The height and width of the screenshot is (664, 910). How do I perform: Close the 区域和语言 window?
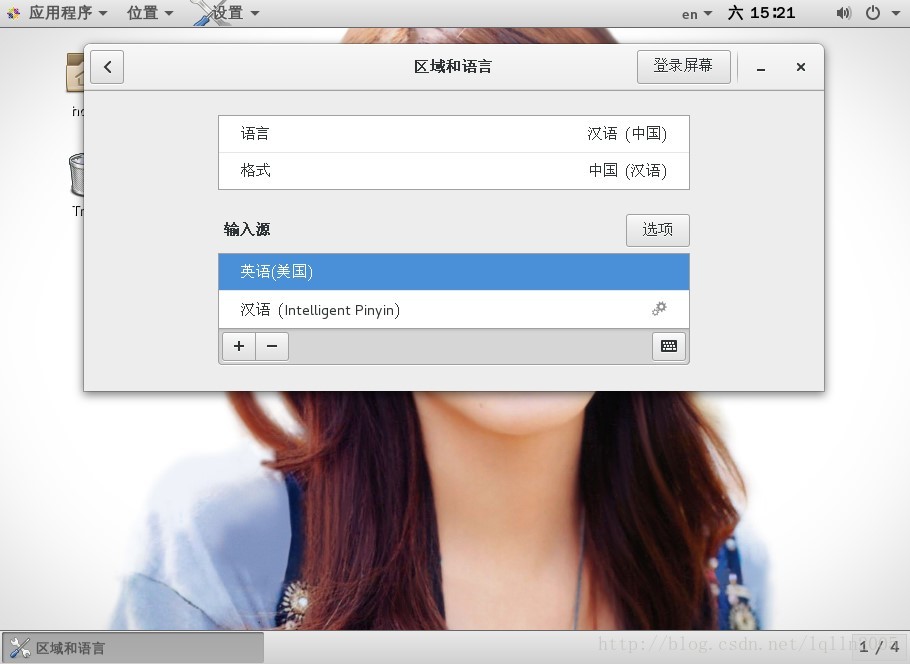tap(800, 67)
